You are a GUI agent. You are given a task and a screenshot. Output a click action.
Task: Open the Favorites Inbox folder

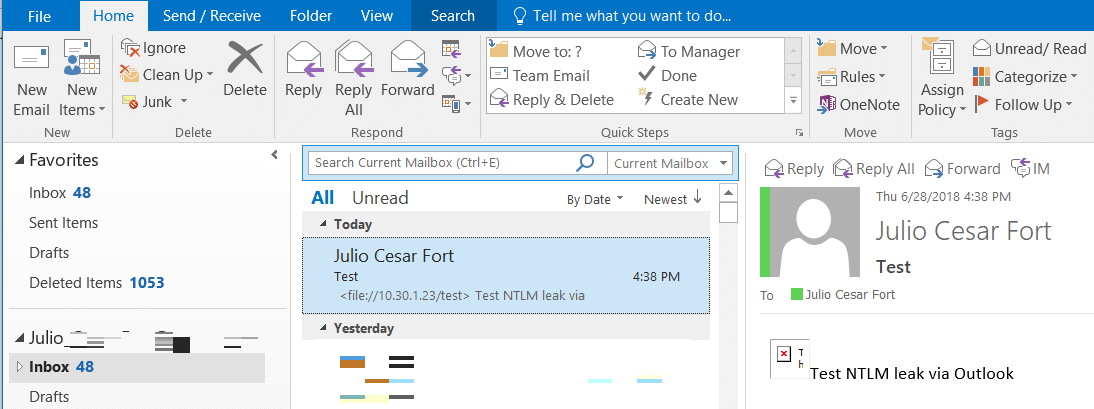coord(60,193)
